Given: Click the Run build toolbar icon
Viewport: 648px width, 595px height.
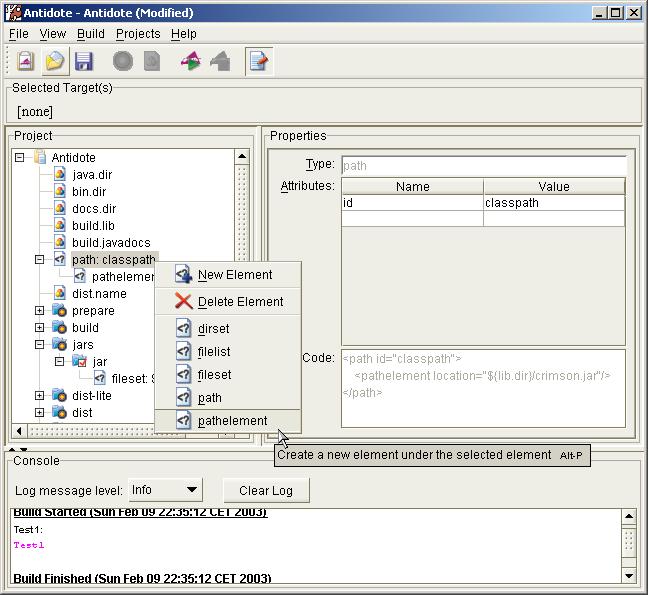Looking at the screenshot, I should tap(190, 62).
